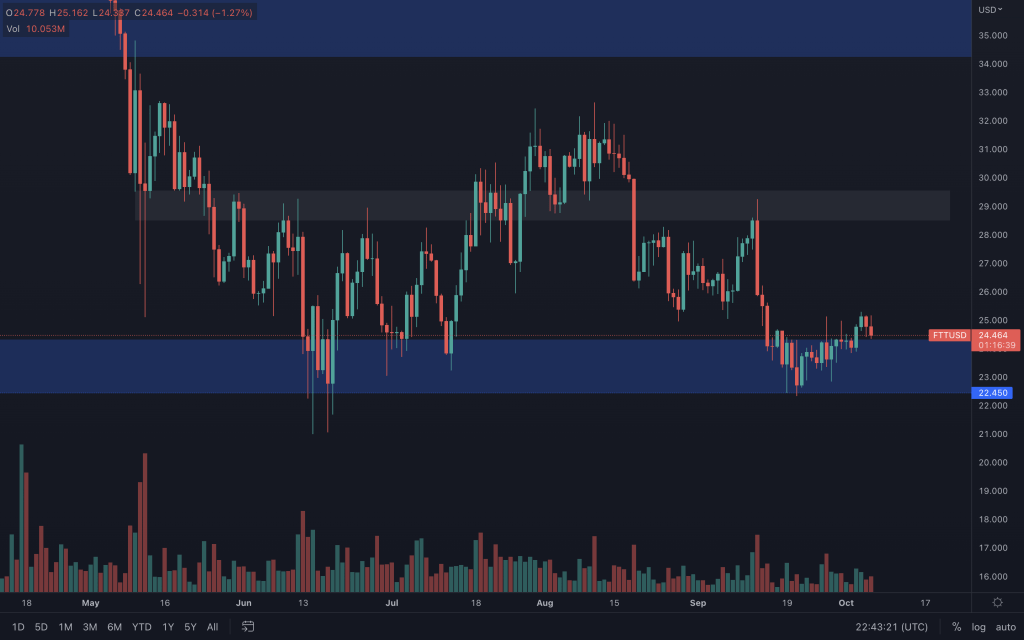This screenshot has width=1024, height=640.
Task: Click the blue 22.450 price label
Action: click(x=996, y=393)
